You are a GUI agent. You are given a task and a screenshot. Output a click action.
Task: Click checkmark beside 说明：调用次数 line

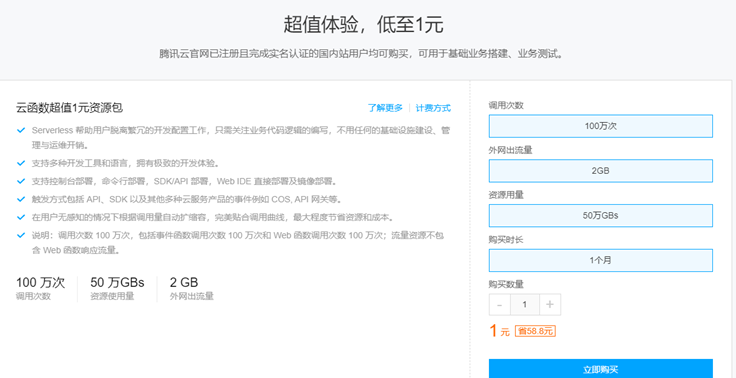click(21, 235)
